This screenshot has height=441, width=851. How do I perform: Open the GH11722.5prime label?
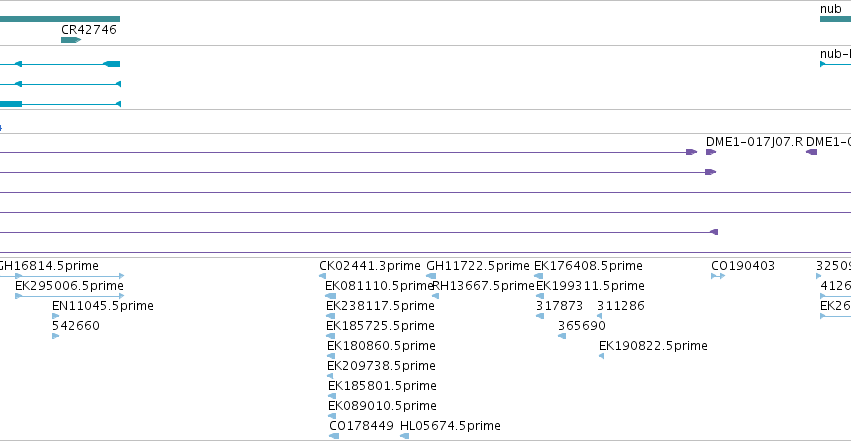478,266
